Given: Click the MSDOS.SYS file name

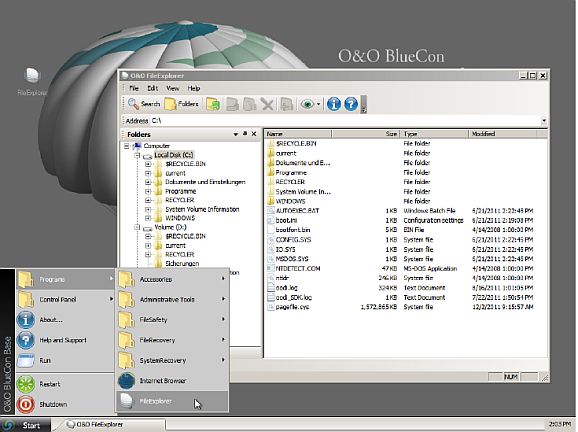Looking at the screenshot, I should [x=292, y=259].
